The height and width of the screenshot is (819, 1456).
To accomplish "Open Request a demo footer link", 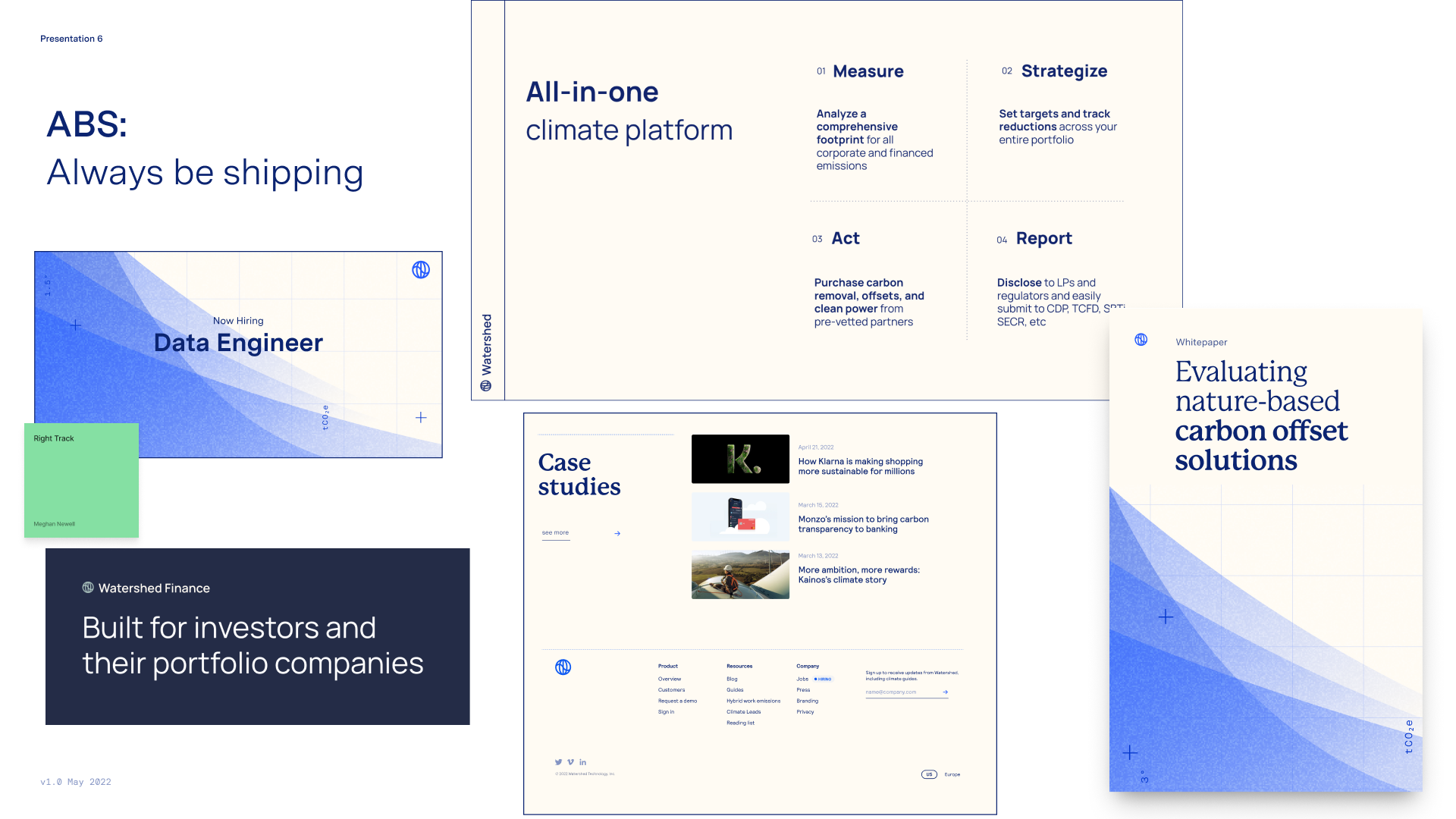I will tap(677, 701).
